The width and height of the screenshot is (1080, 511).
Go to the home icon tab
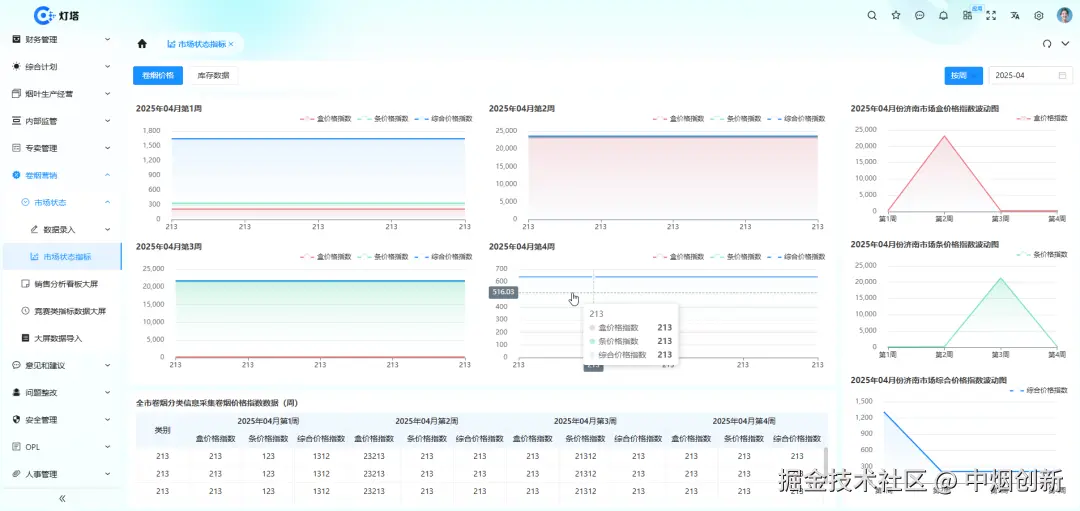[142, 43]
